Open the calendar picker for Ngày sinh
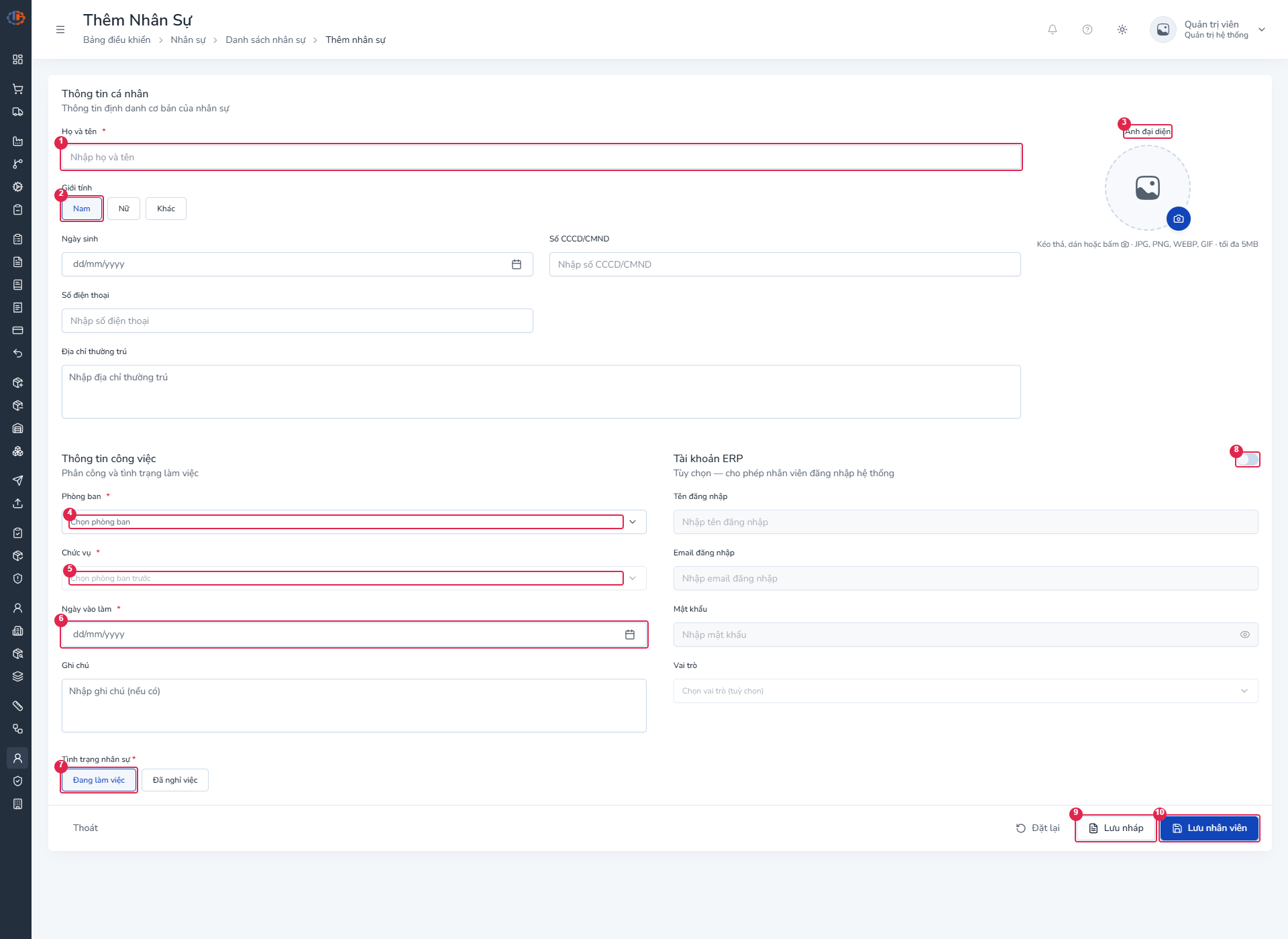 click(x=517, y=264)
